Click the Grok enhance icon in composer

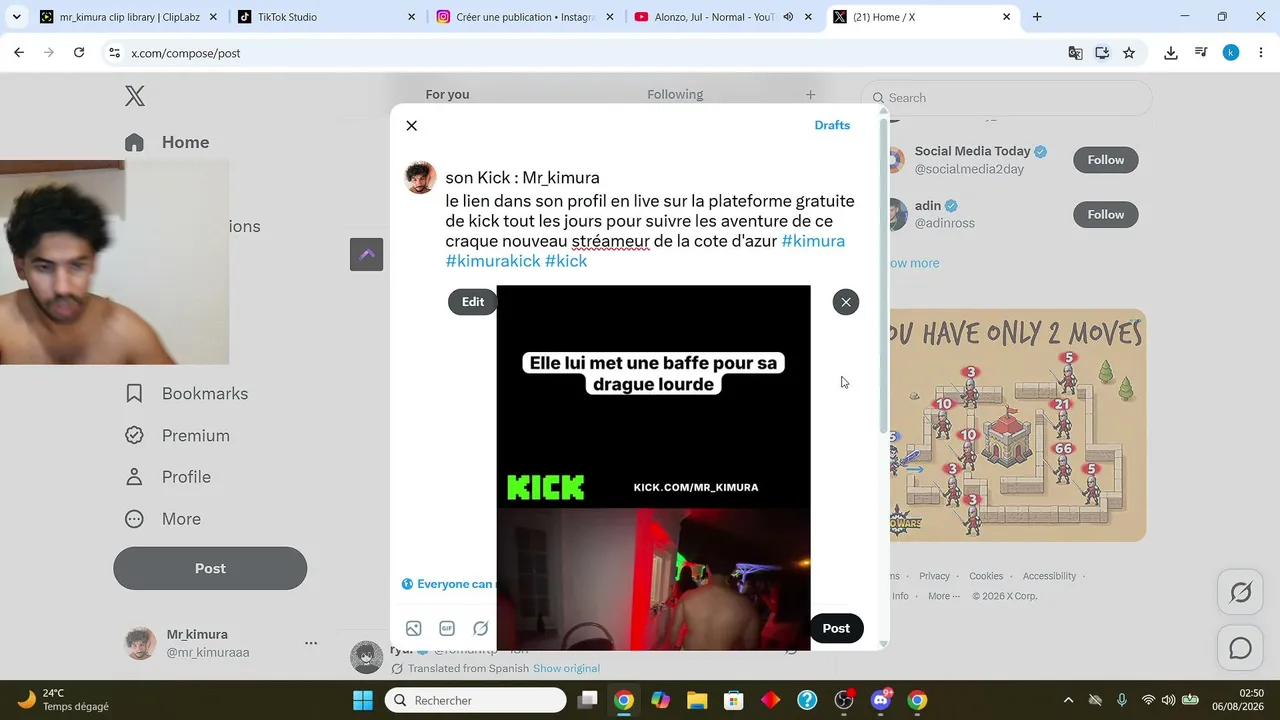click(x=481, y=628)
